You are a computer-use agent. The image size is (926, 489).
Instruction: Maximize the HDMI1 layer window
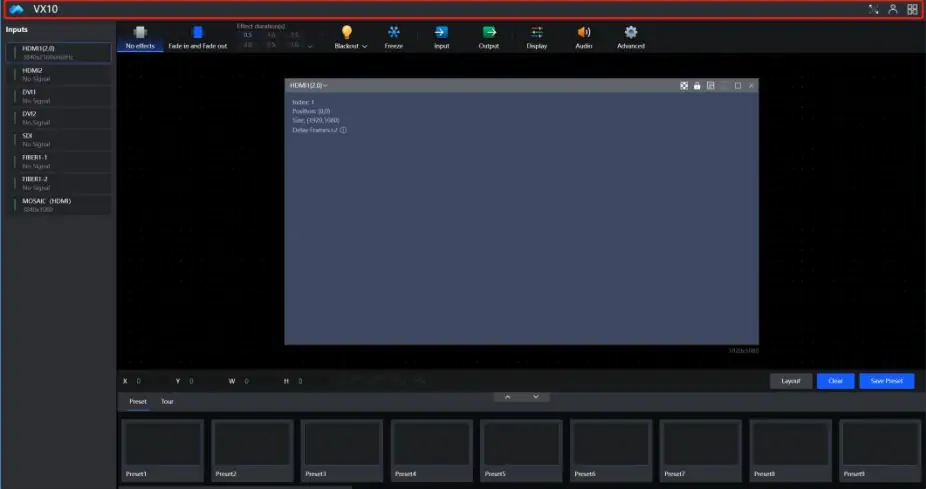coord(738,86)
